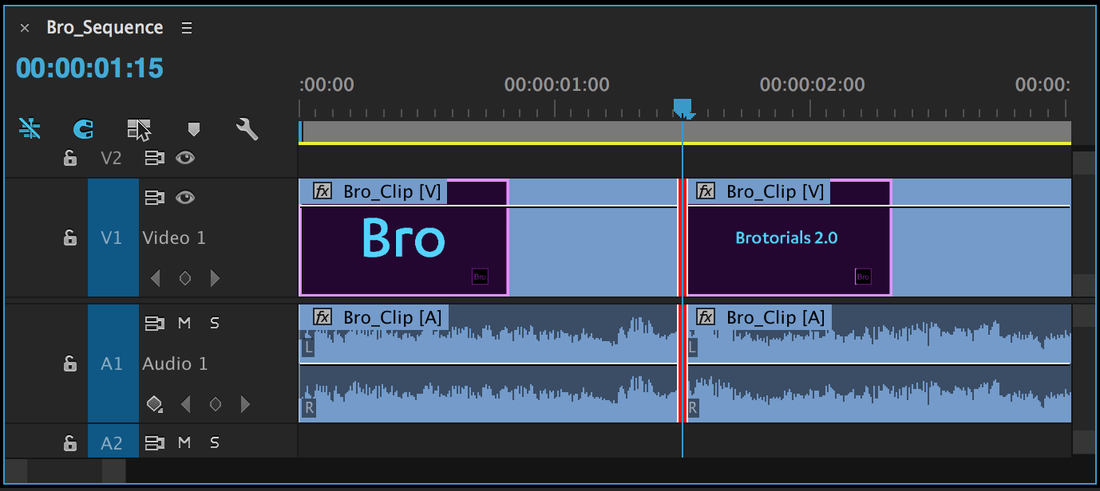
Task: Open A1 show keyframes dropdown
Action: (154, 405)
